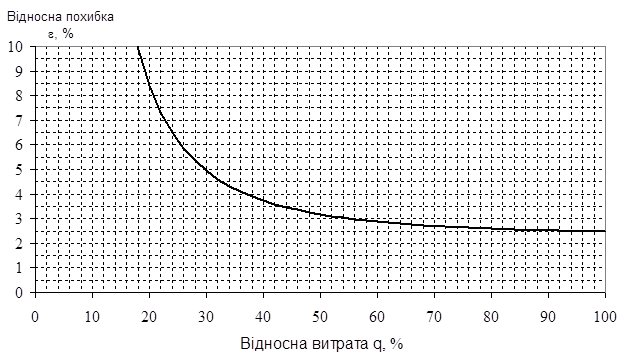Viewport: 624px width, 362px height.
Task: Click the x-axis title 'Відносна витрата q, %'
Action: (322, 344)
